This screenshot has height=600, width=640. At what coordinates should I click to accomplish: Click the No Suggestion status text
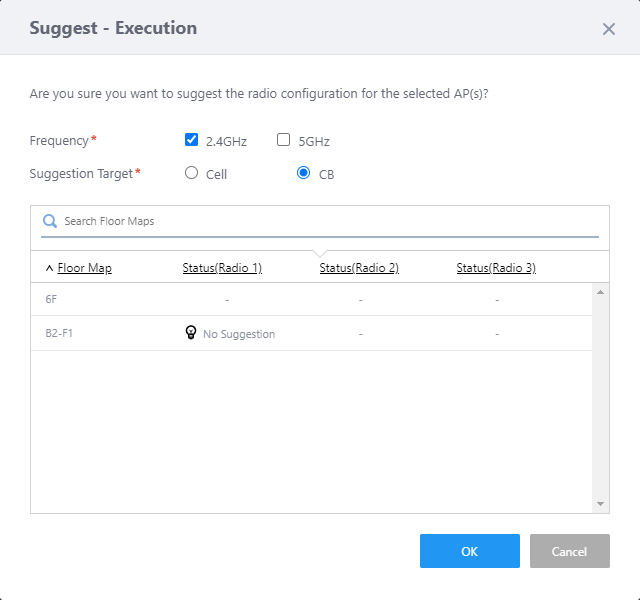point(239,334)
